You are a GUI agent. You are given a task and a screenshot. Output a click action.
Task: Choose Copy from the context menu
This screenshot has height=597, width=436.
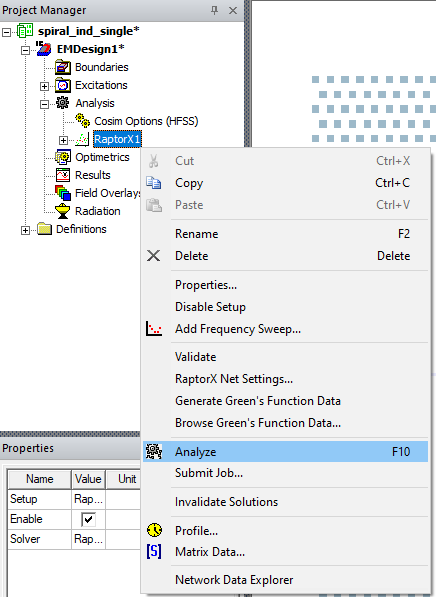coord(286,183)
